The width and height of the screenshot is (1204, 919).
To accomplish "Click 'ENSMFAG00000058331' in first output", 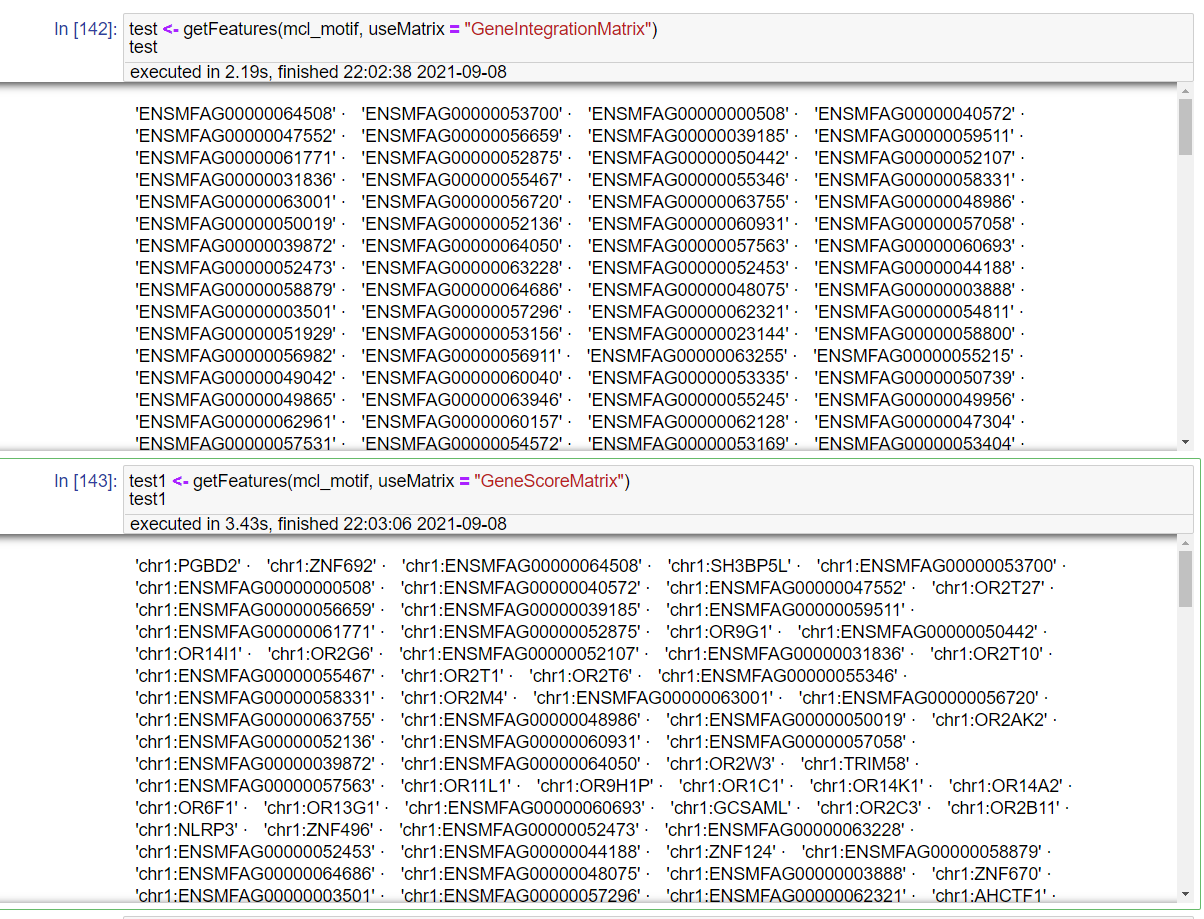I will (915, 180).
